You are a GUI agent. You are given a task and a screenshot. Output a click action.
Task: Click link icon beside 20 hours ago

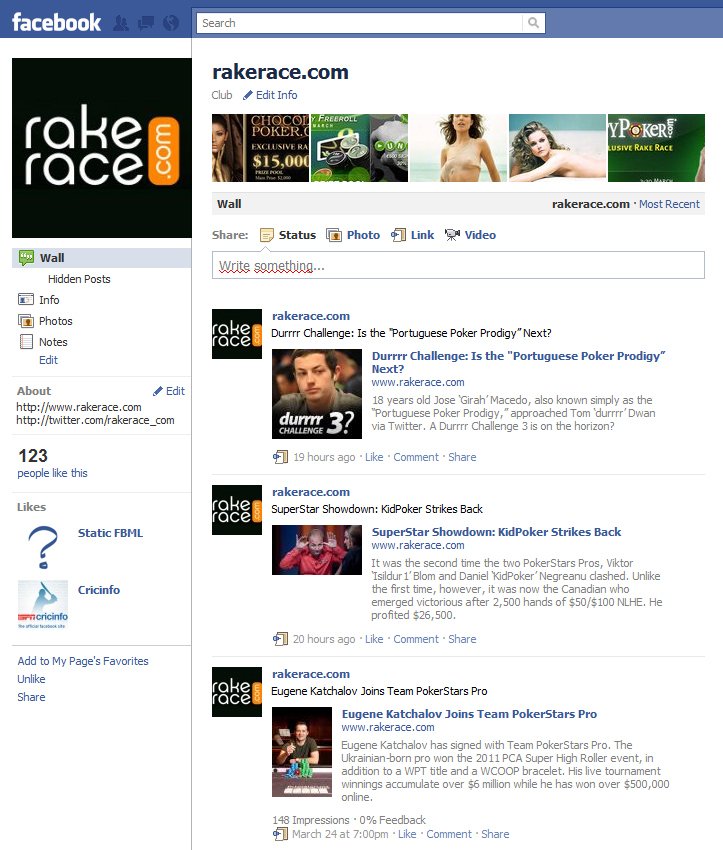pyautogui.click(x=280, y=639)
